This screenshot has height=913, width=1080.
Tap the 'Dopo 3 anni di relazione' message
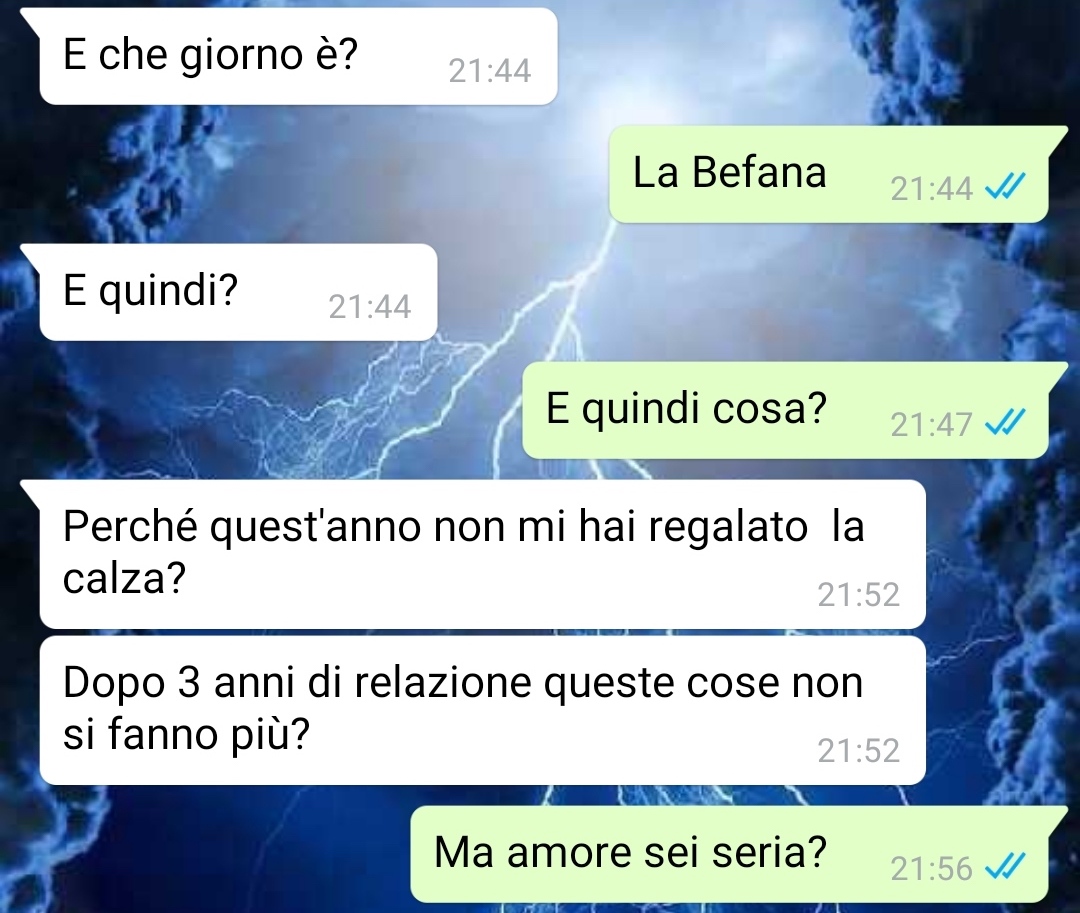coord(482,710)
